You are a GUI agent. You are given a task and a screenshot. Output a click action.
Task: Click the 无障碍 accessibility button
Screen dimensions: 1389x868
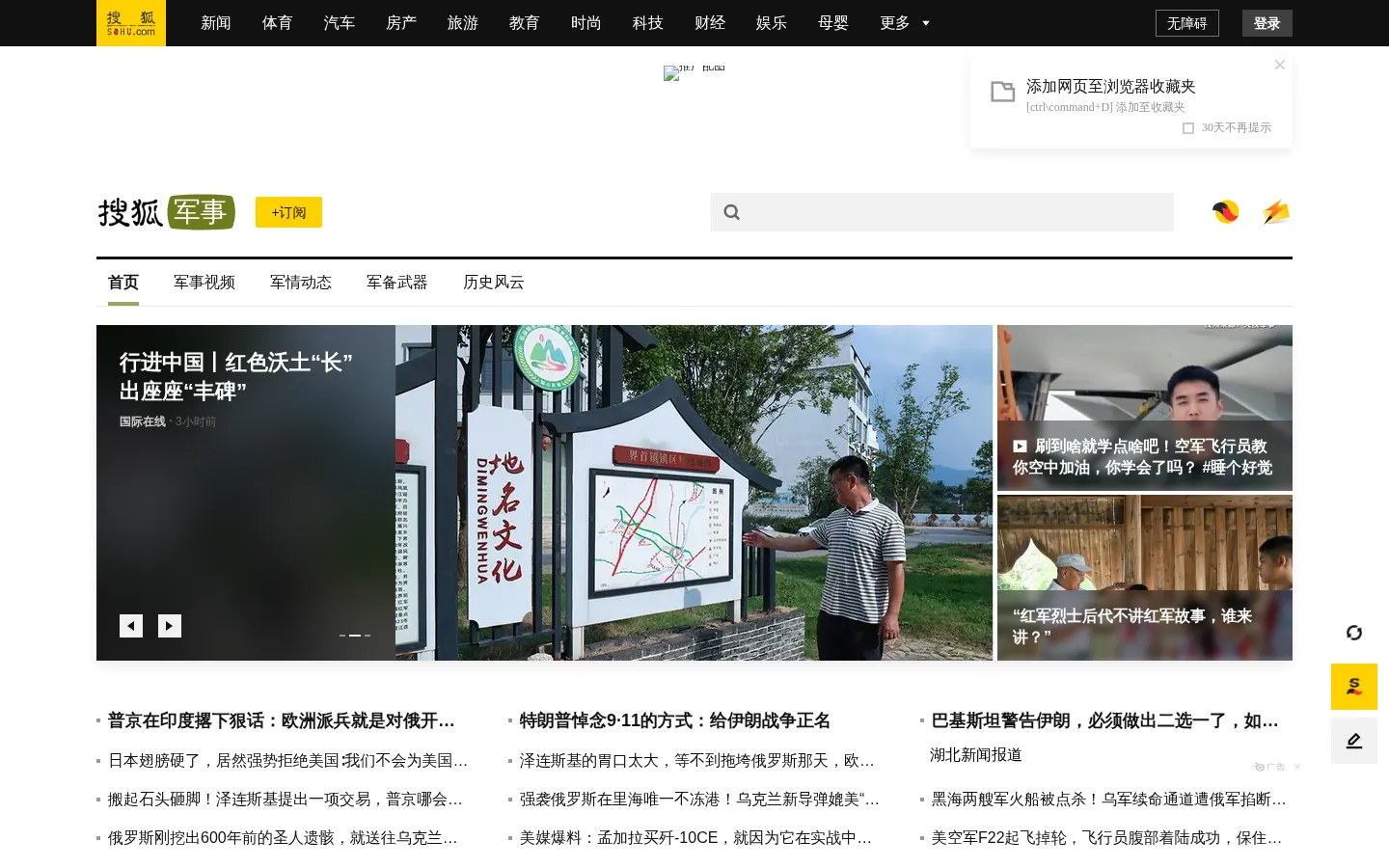(x=1187, y=23)
